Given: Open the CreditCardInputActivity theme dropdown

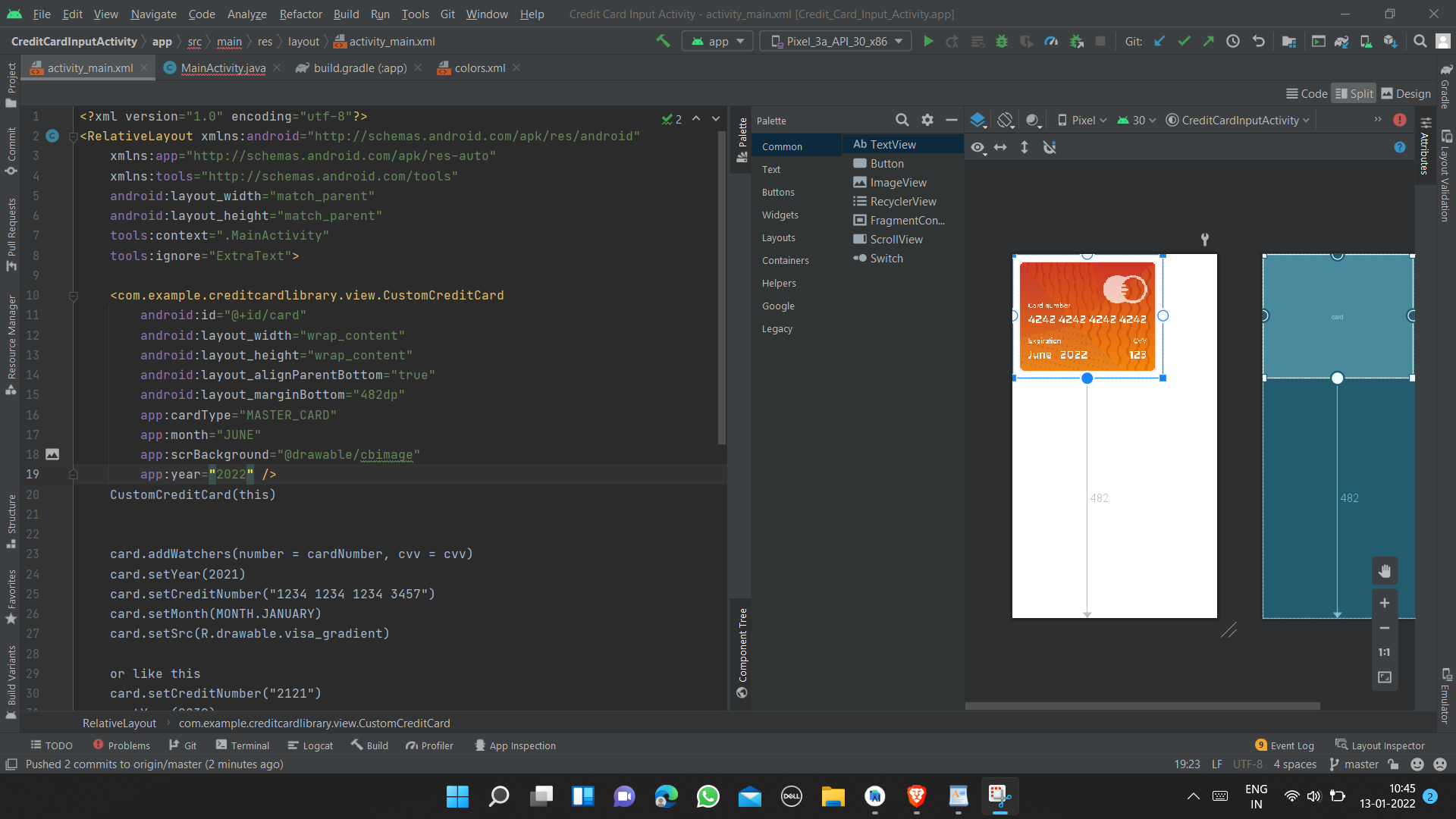Looking at the screenshot, I should tap(1236, 120).
